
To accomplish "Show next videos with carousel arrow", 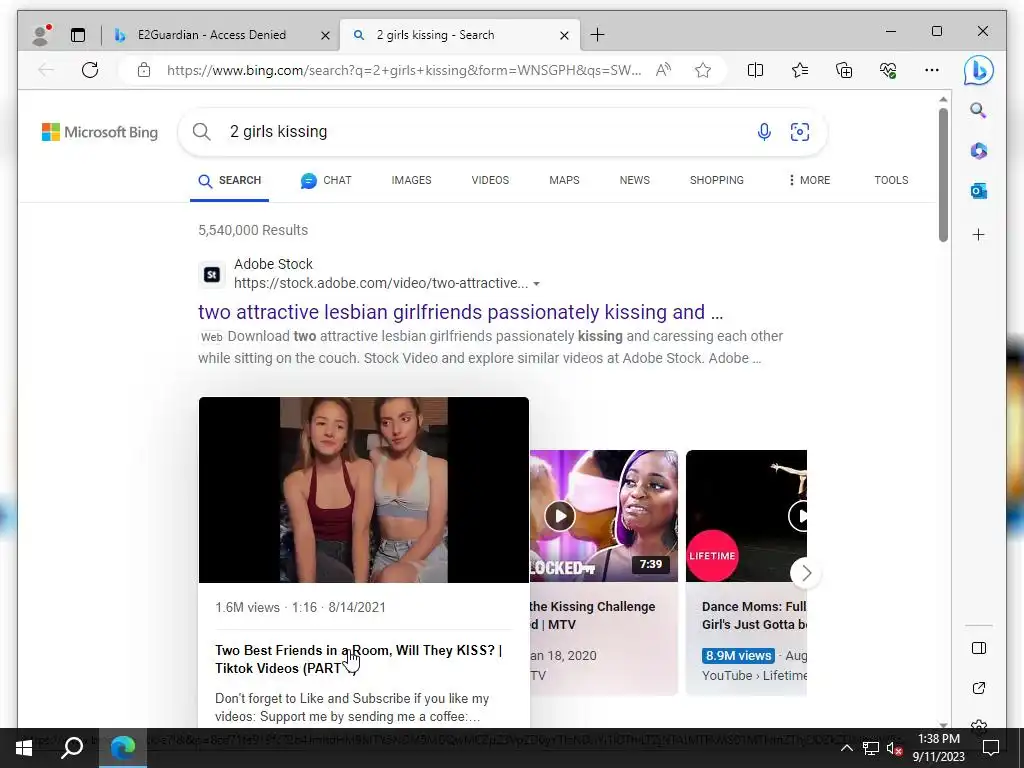I will pos(806,573).
